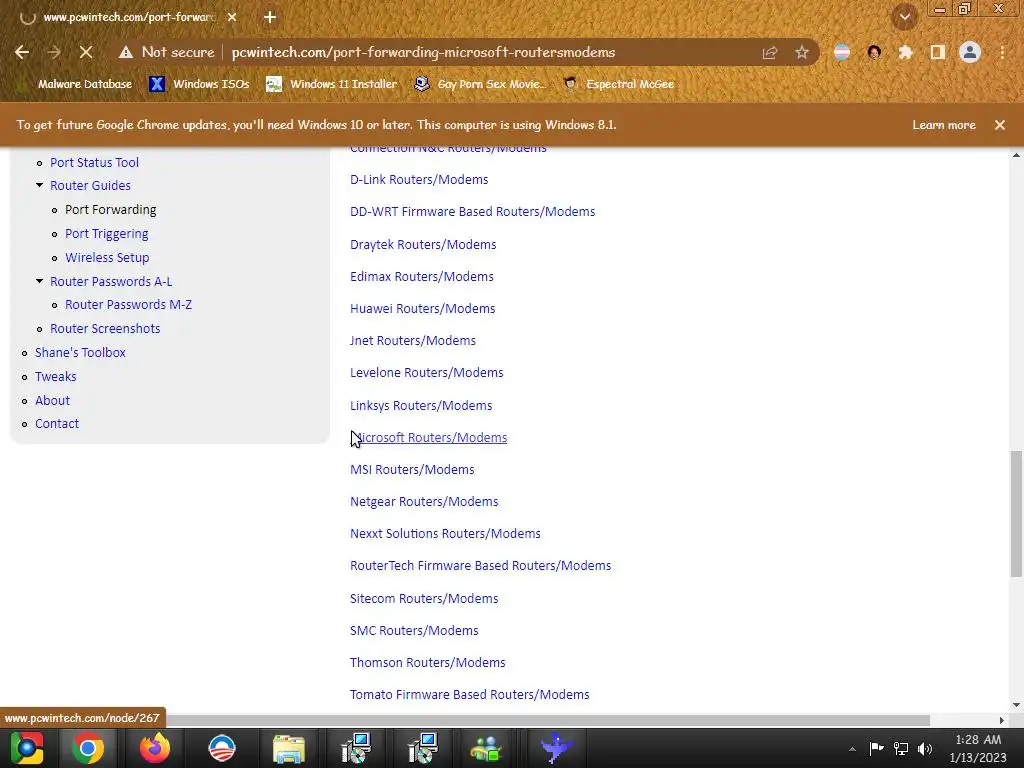Open Sitecom Routers/Modems link
This screenshot has height=768, width=1024.
pos(424,598)
